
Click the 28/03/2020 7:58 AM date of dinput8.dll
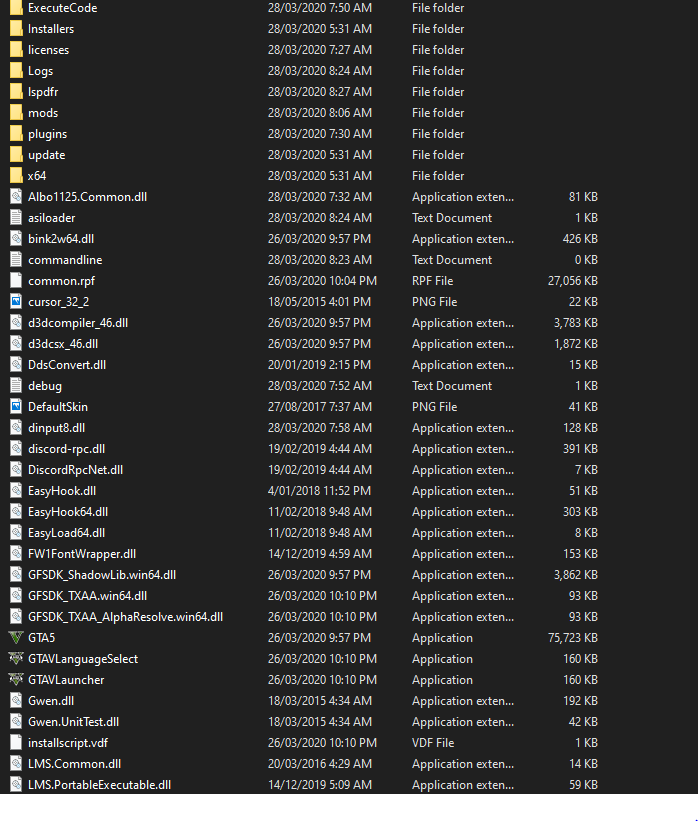point(319,427)
